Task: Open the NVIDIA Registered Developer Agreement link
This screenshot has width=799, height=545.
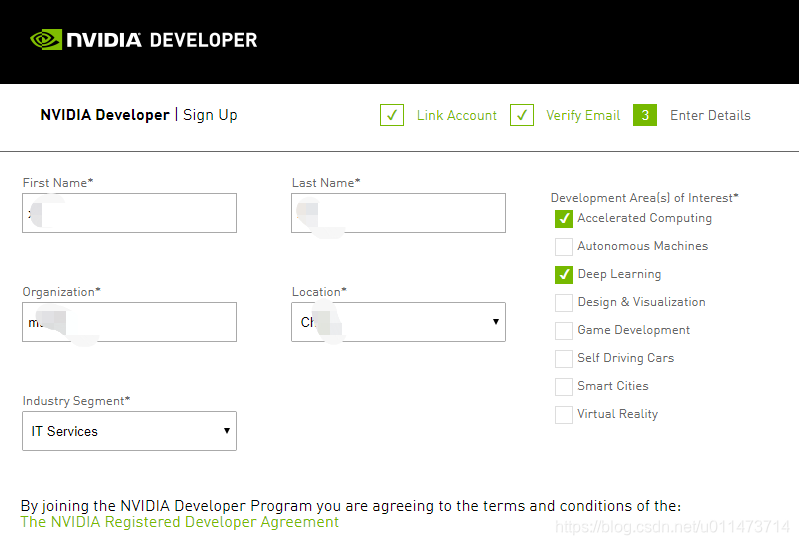Action: pos(179,522)
